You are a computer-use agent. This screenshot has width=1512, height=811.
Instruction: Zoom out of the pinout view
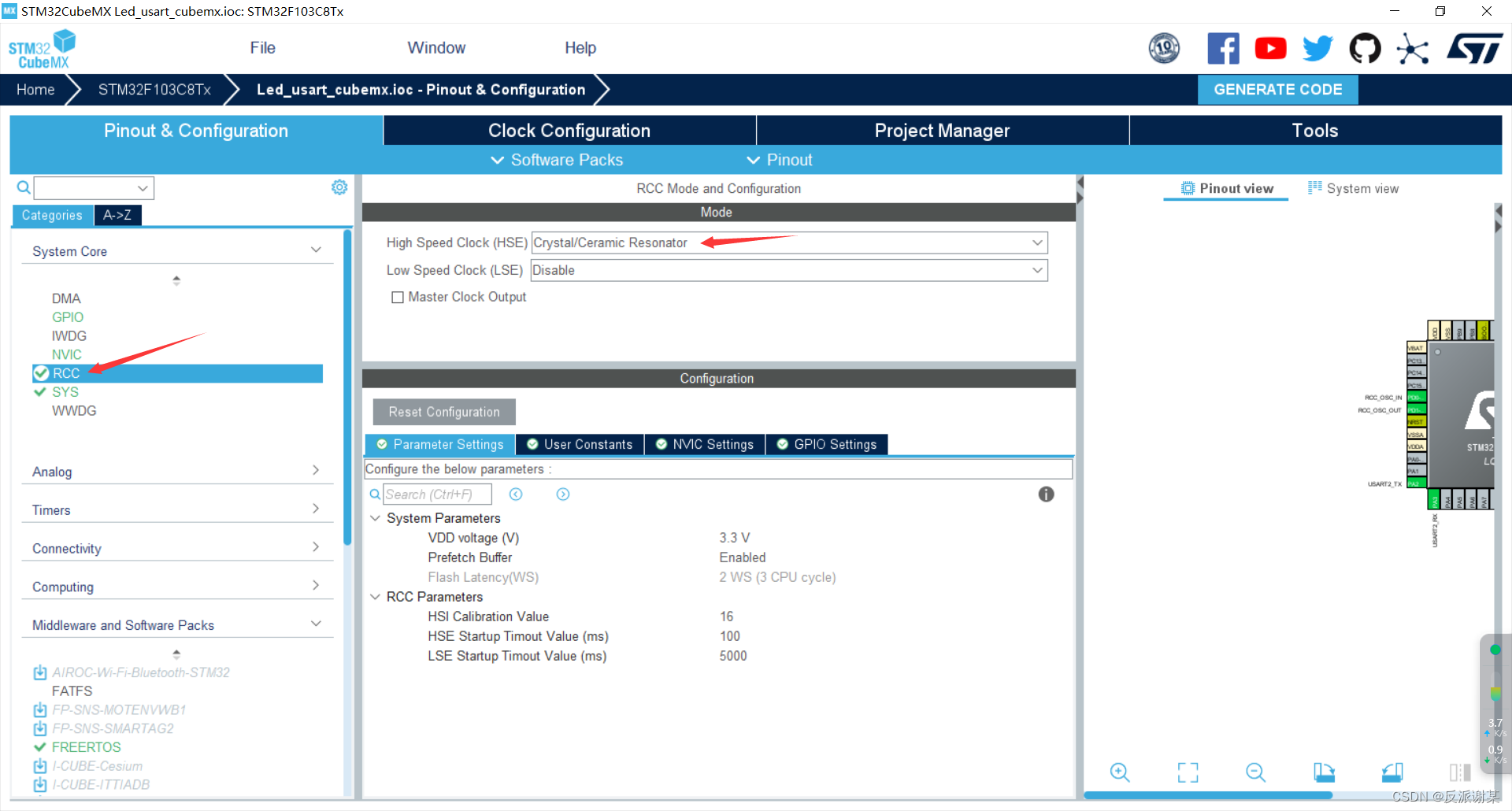coord(1255,772)
